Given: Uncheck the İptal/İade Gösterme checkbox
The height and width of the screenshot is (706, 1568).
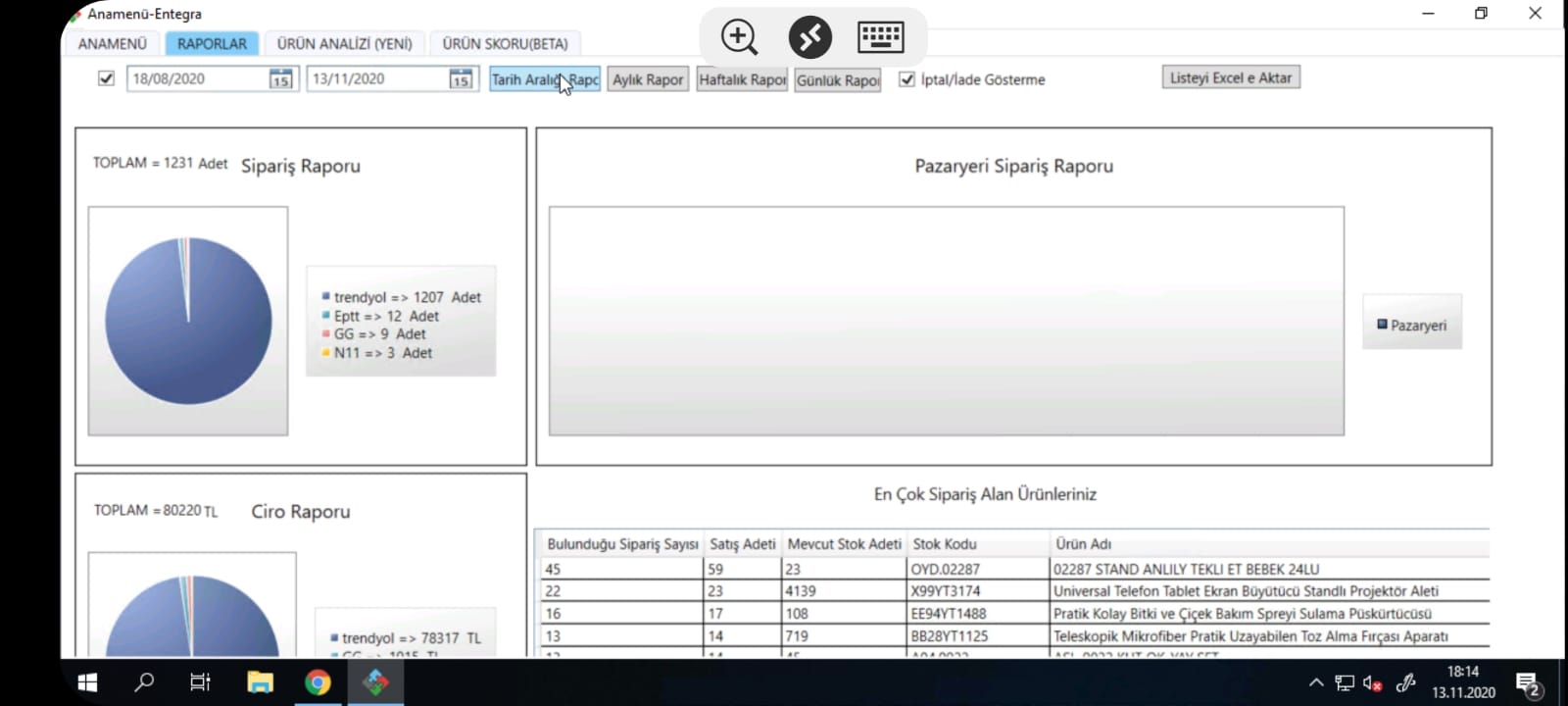Looking at the screenshot, I should point(907,79).
